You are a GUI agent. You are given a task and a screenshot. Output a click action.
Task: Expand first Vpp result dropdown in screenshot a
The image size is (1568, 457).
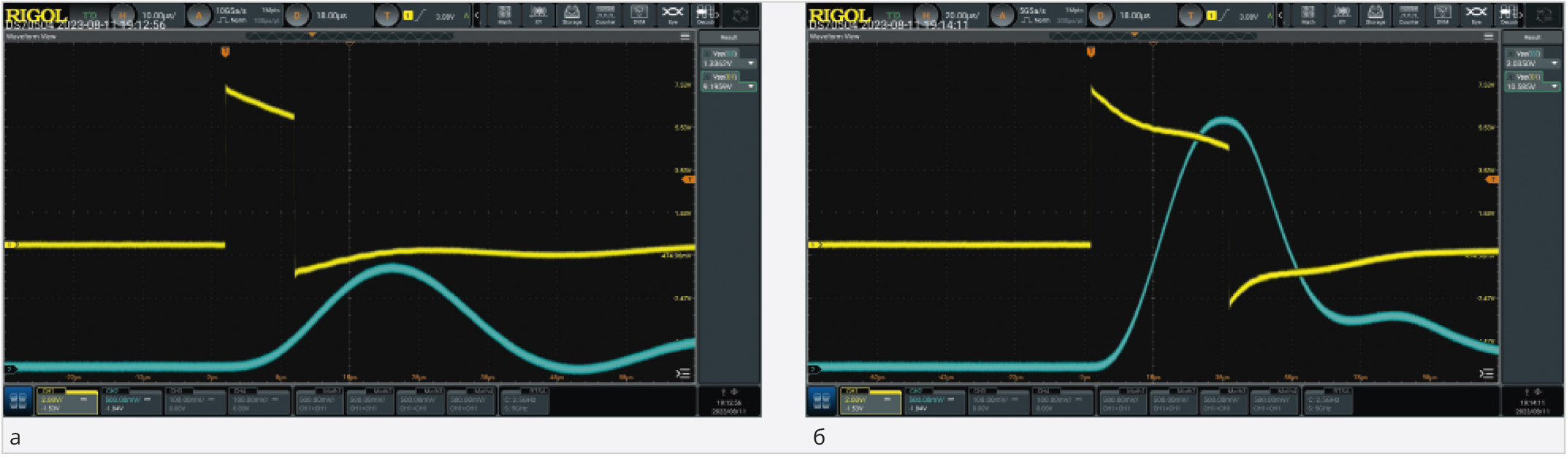click(x=751, y=64)
